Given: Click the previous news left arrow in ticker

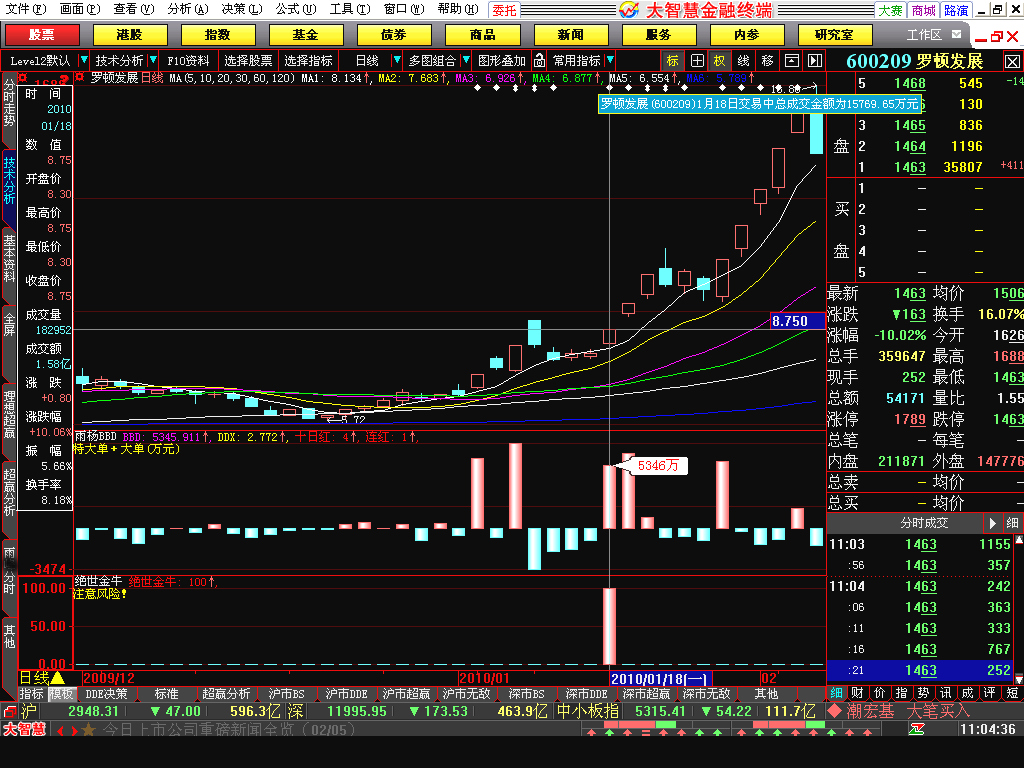Looking at the screenshot, I should click(60, 730).
